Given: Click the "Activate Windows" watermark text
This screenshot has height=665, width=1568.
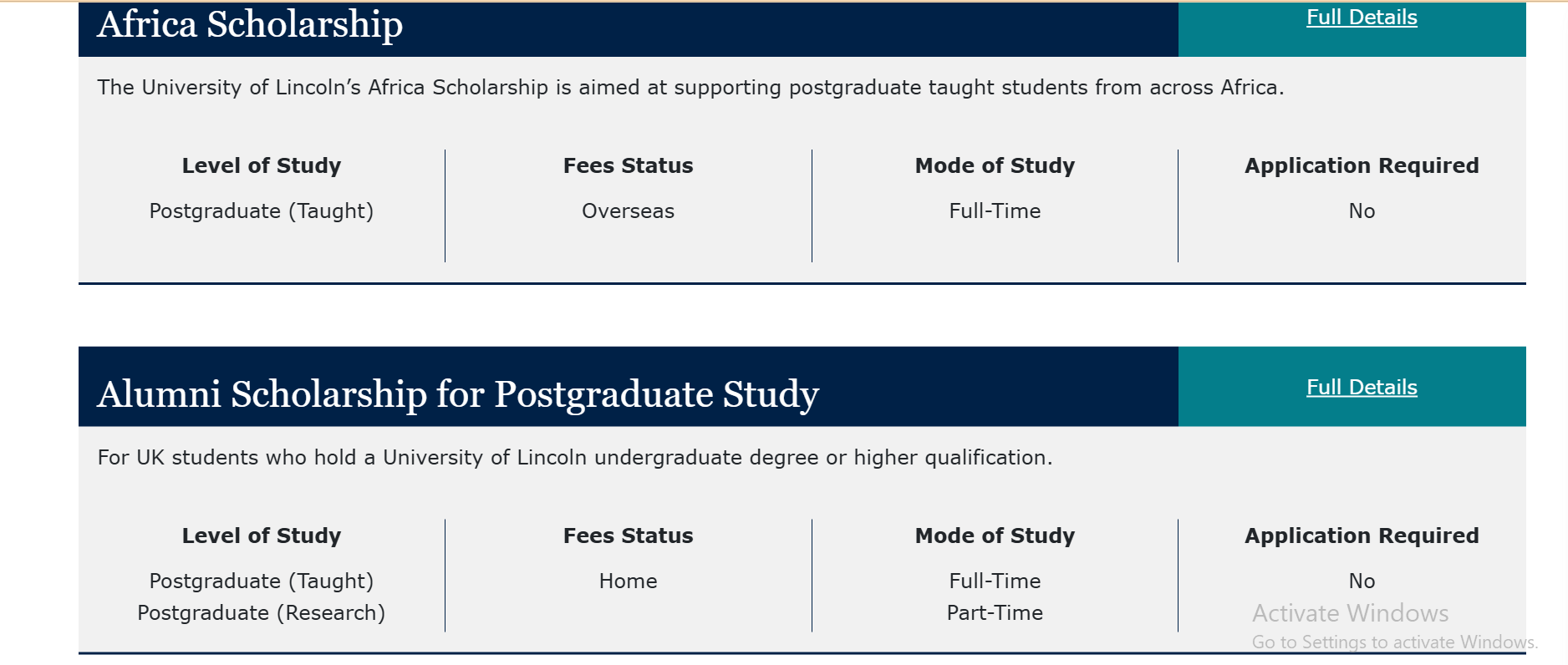Looking at the screenshot, I should coord(1350,614).
